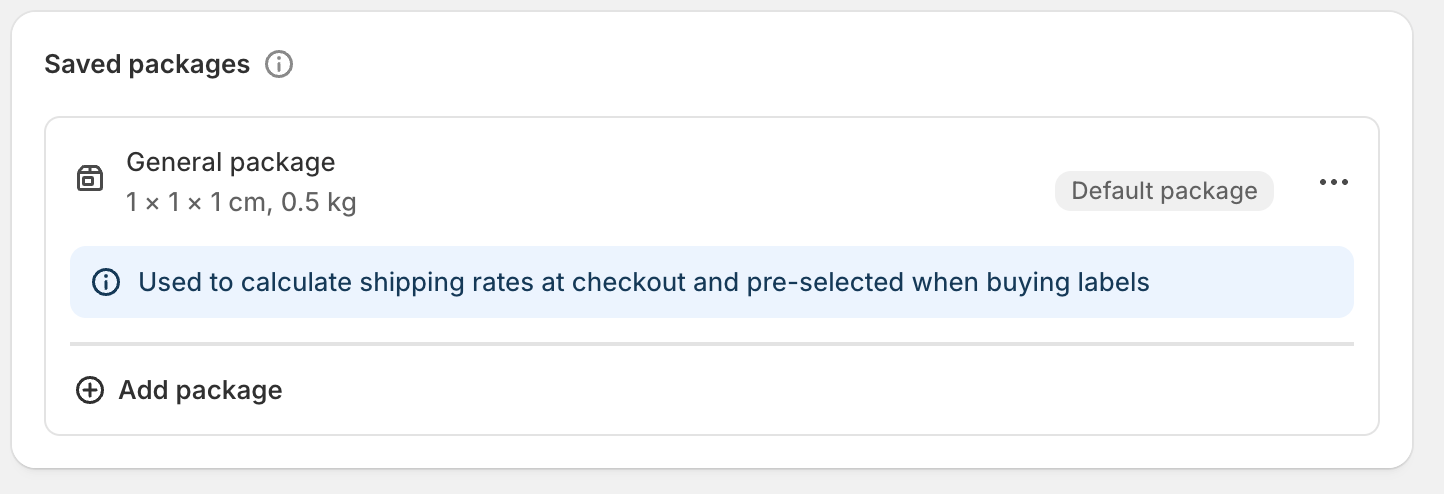1444x494 pixels.
Task: Click the 0.5 kg weight text
Action: (x=319, y=203)
